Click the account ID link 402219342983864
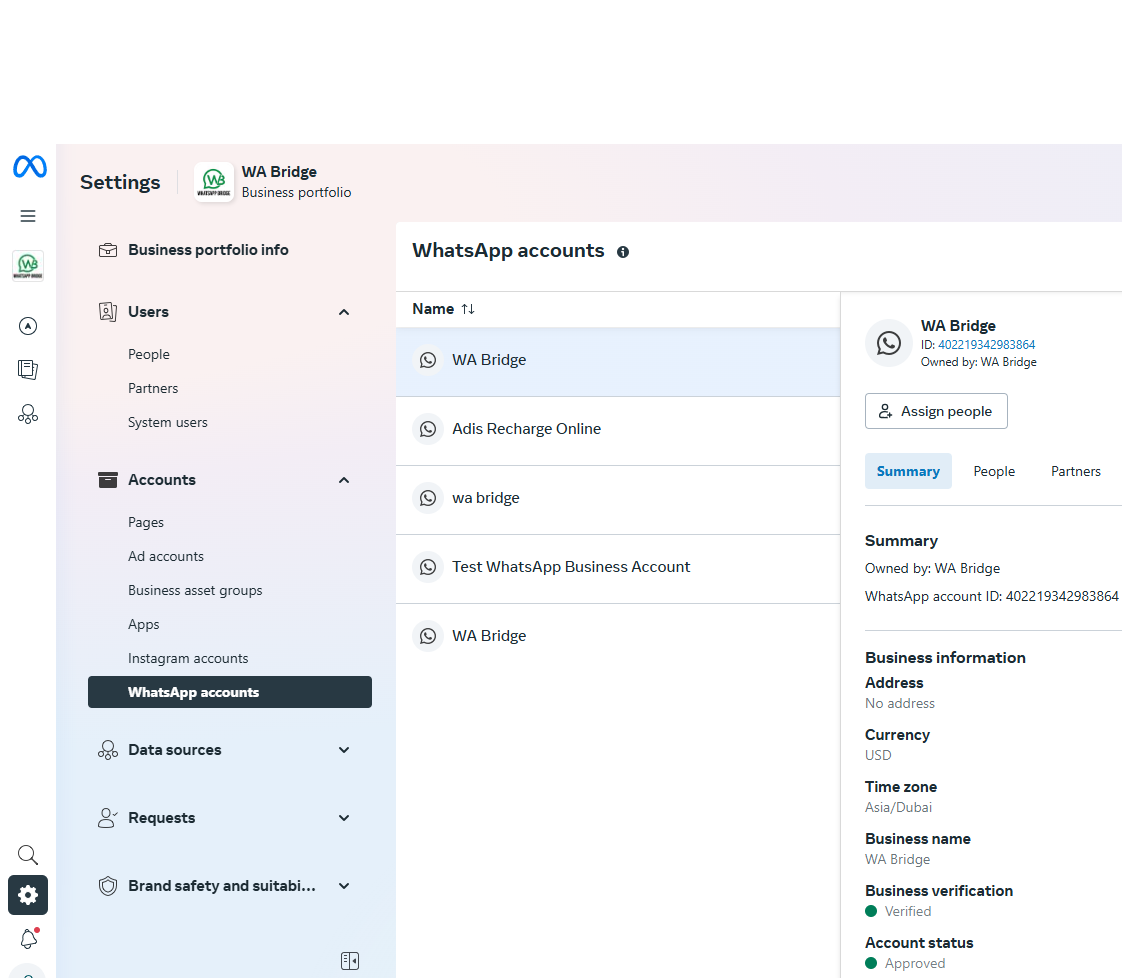Viewport: 1122px width, 978px height. (986, 345)
